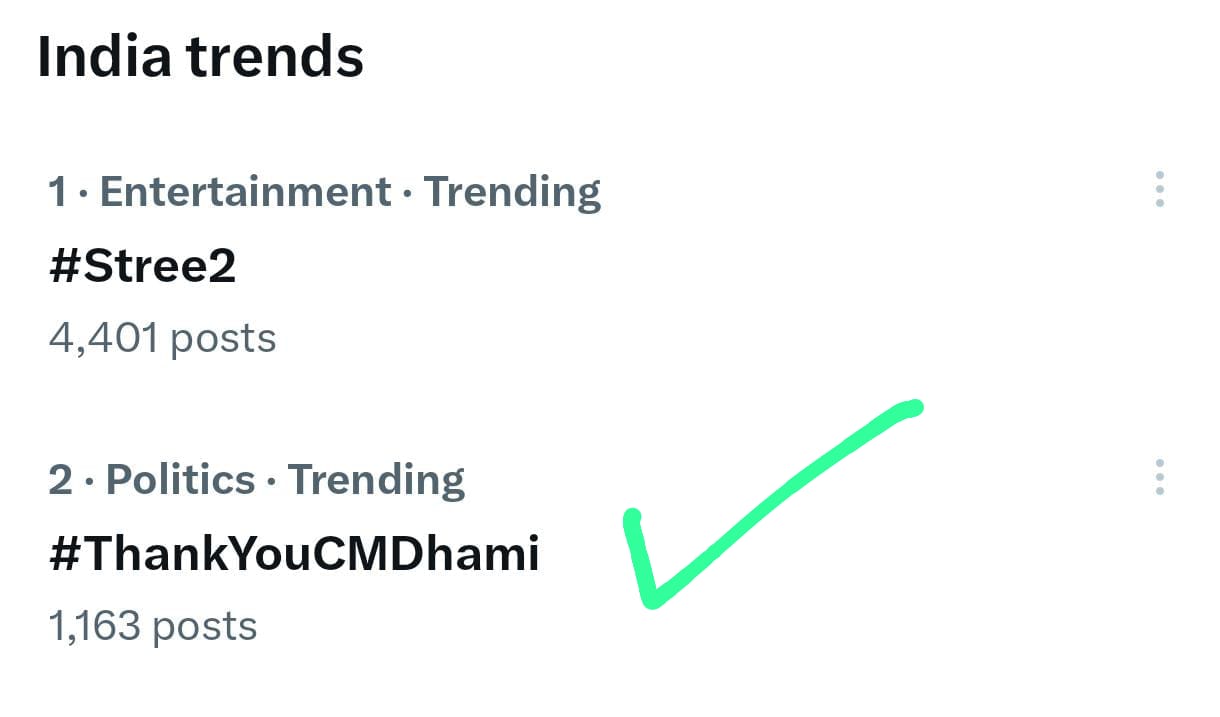Open three-dot menu for #ThankYouCMDhami trend
Screen dimensions: 1220x717
pyautogui.click(x=1159, y=478)
